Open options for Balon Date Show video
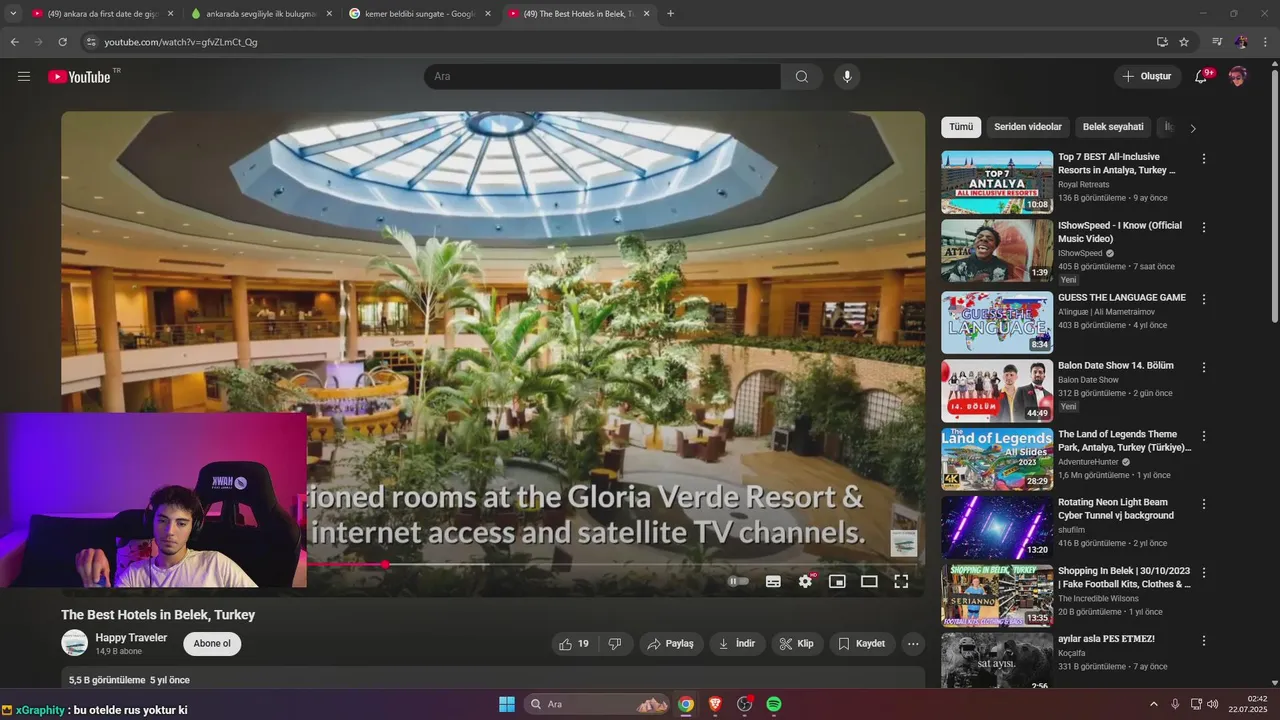 (x=1204, y=367)
